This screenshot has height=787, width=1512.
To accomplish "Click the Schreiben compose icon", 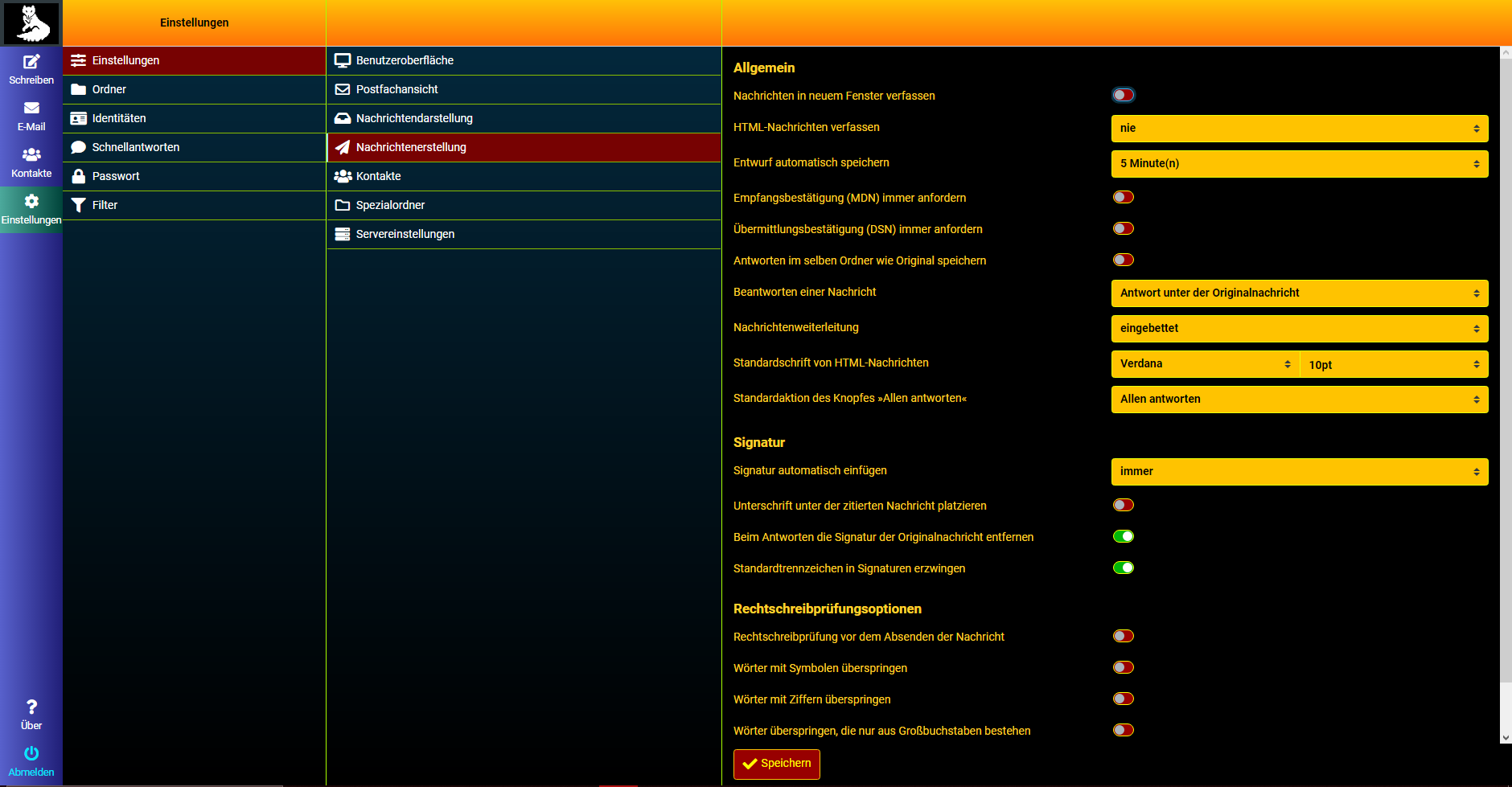I will click(x=31, y=62).
